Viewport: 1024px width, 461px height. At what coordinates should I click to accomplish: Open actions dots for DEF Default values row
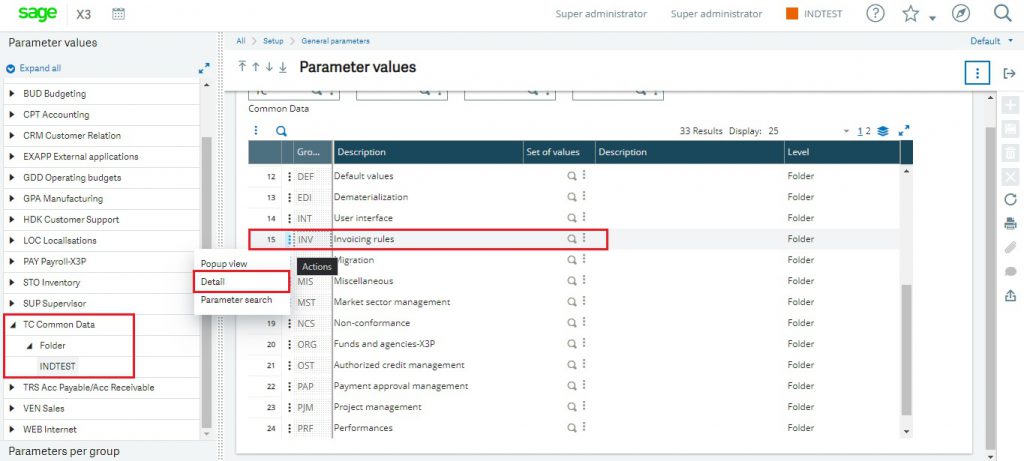coord(289,176)
